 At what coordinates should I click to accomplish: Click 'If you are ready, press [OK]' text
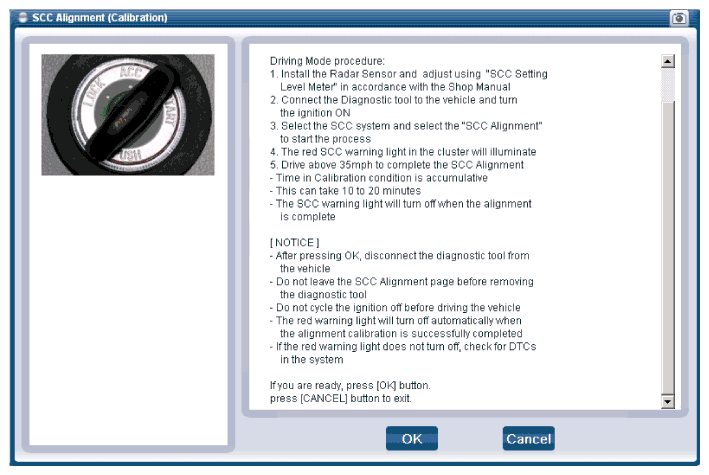(350, 385)
